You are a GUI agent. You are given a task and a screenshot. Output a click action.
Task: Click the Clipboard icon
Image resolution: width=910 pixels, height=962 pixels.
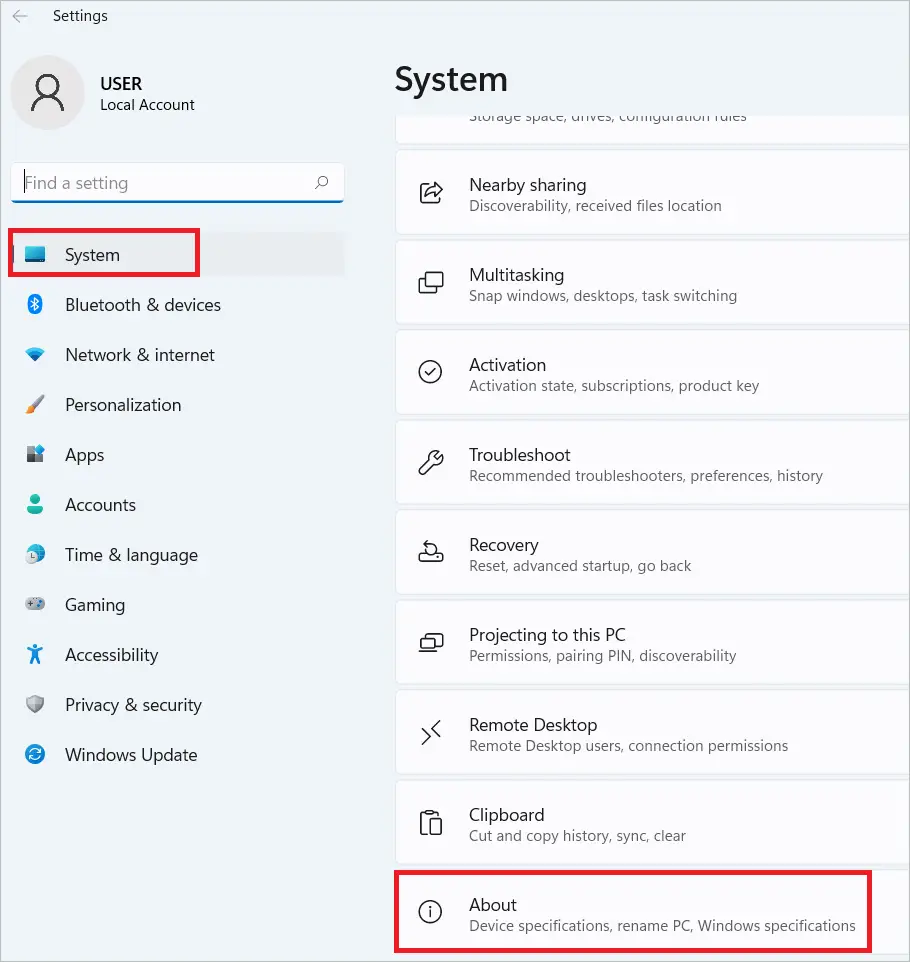[430, 822]
